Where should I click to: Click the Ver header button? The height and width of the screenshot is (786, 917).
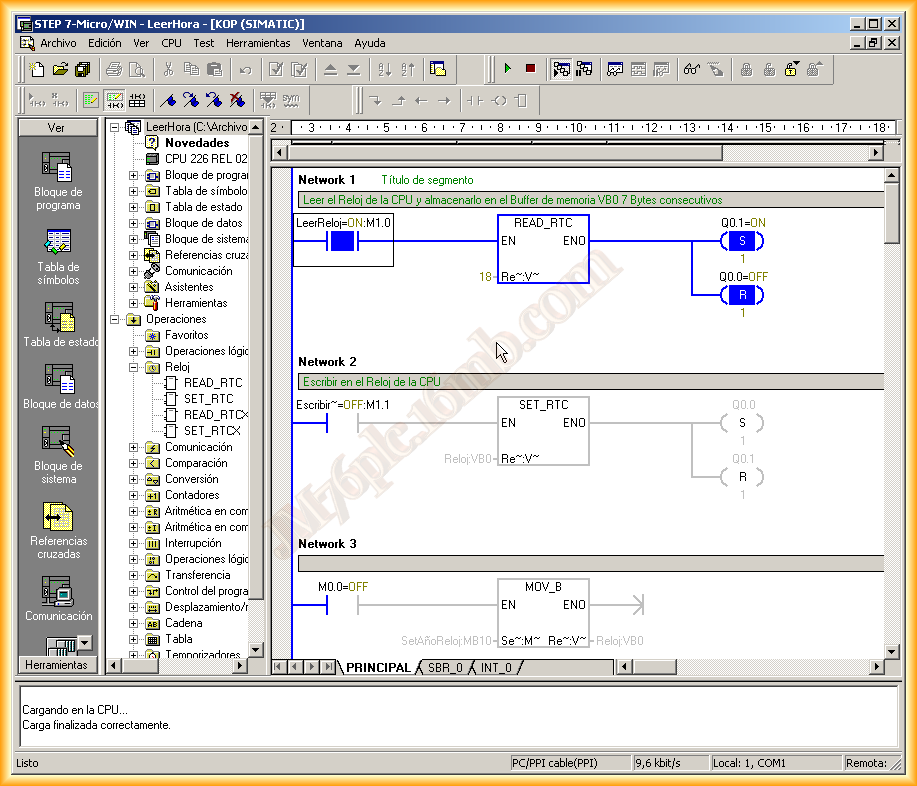[57, 128]
